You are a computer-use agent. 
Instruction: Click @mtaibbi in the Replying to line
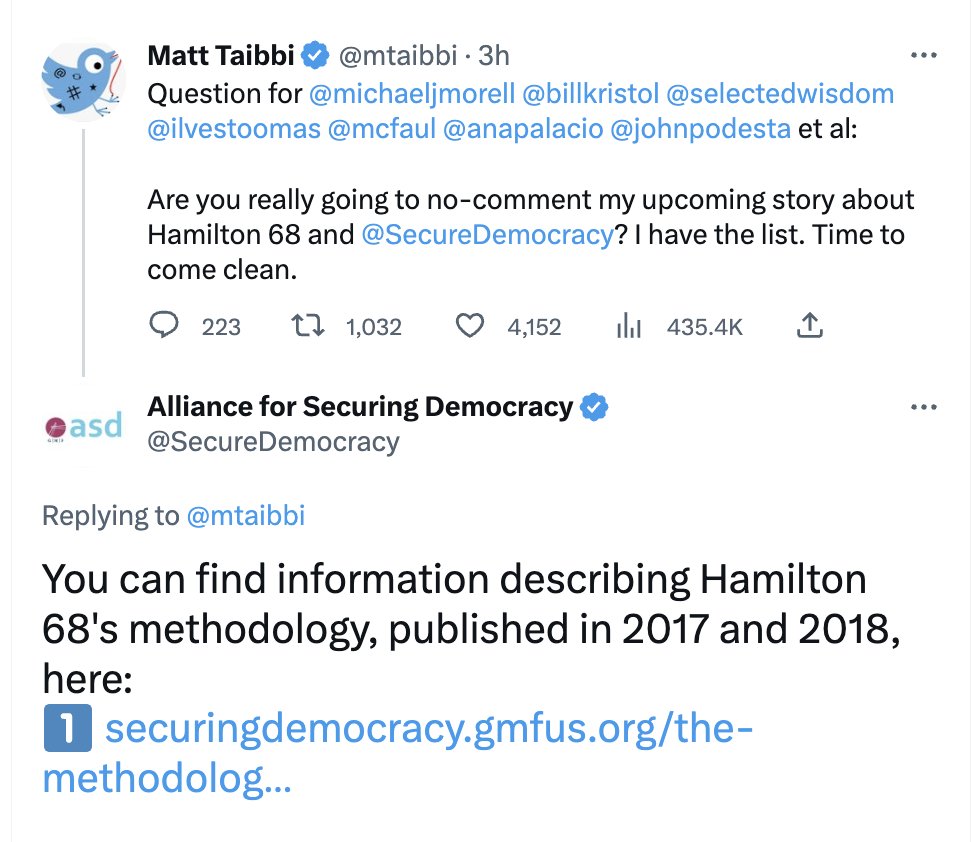point(246,516)
